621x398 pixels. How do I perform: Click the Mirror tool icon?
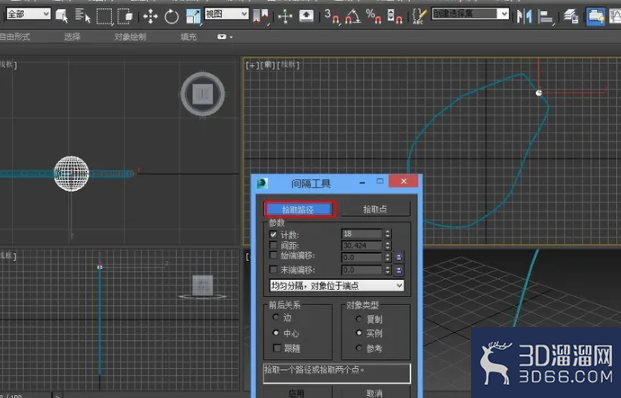[x=524, y=17]
